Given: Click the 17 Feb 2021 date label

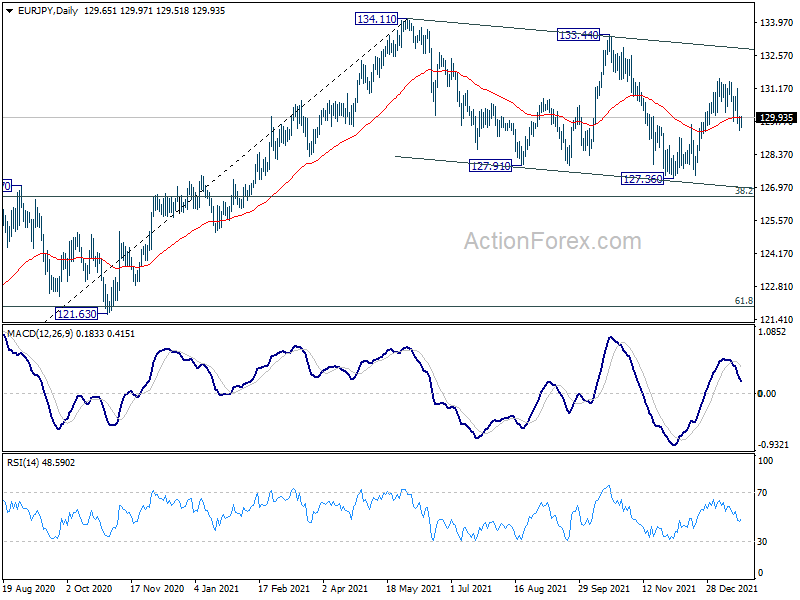Looking at the screenshot, I should coord(284,588).
